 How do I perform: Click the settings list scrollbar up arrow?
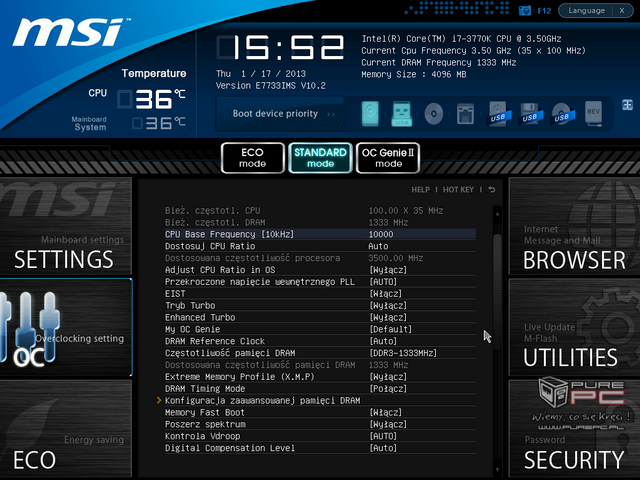pos(497,213)
